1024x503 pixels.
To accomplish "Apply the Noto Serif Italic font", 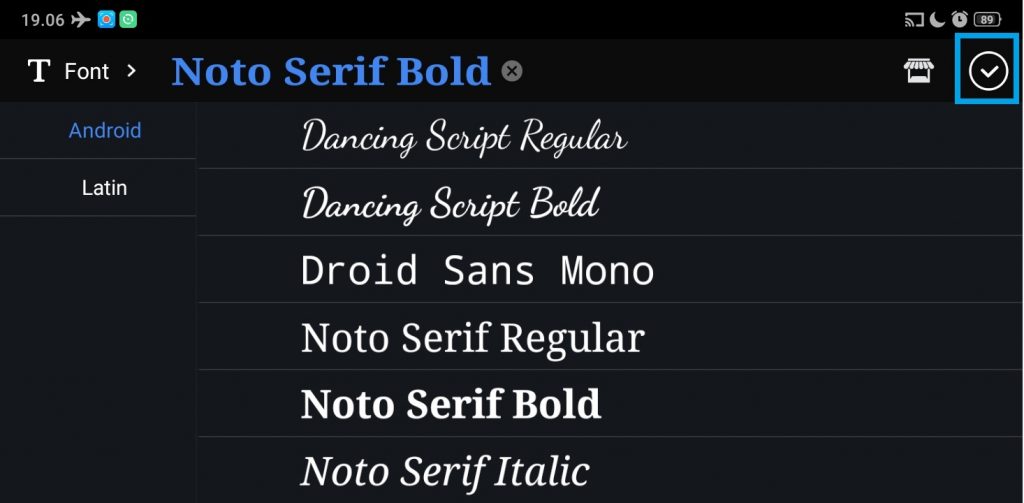I will point(445,471).
